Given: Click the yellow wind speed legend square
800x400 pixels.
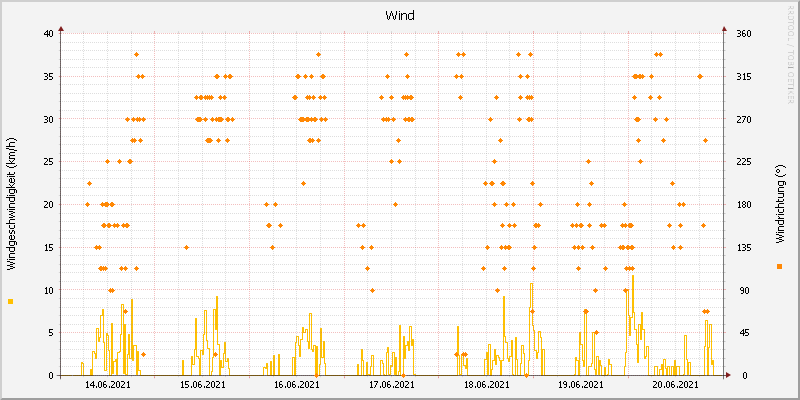Looking at the screenshot, I should (x=11, y=302).
